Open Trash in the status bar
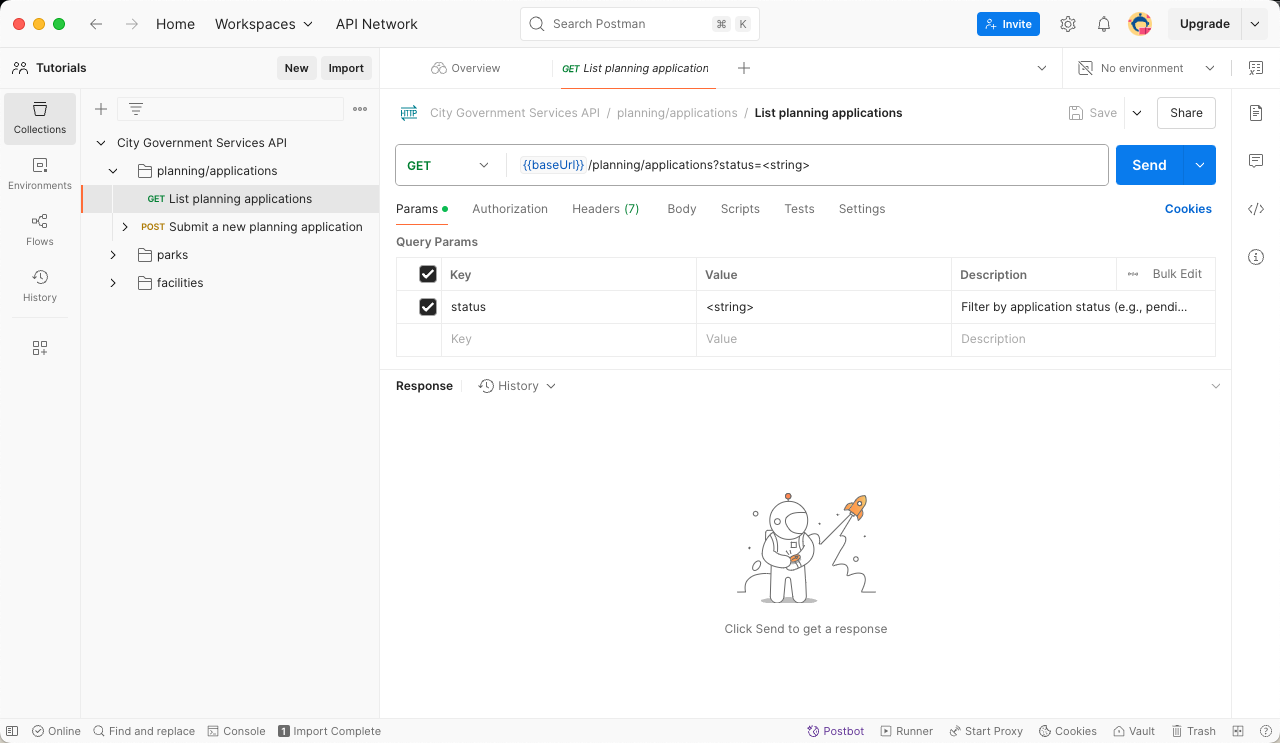 pos(1194,731)
